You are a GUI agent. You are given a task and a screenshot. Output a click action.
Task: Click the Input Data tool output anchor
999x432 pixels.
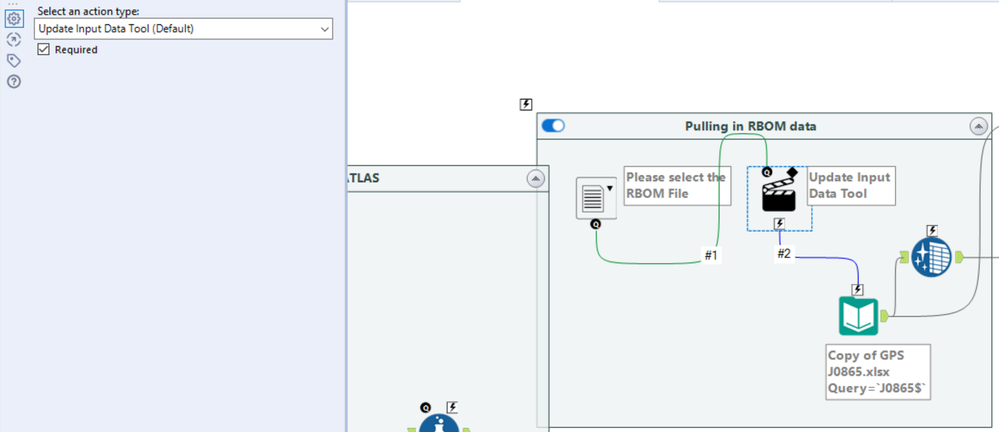(x=884, y=315)
